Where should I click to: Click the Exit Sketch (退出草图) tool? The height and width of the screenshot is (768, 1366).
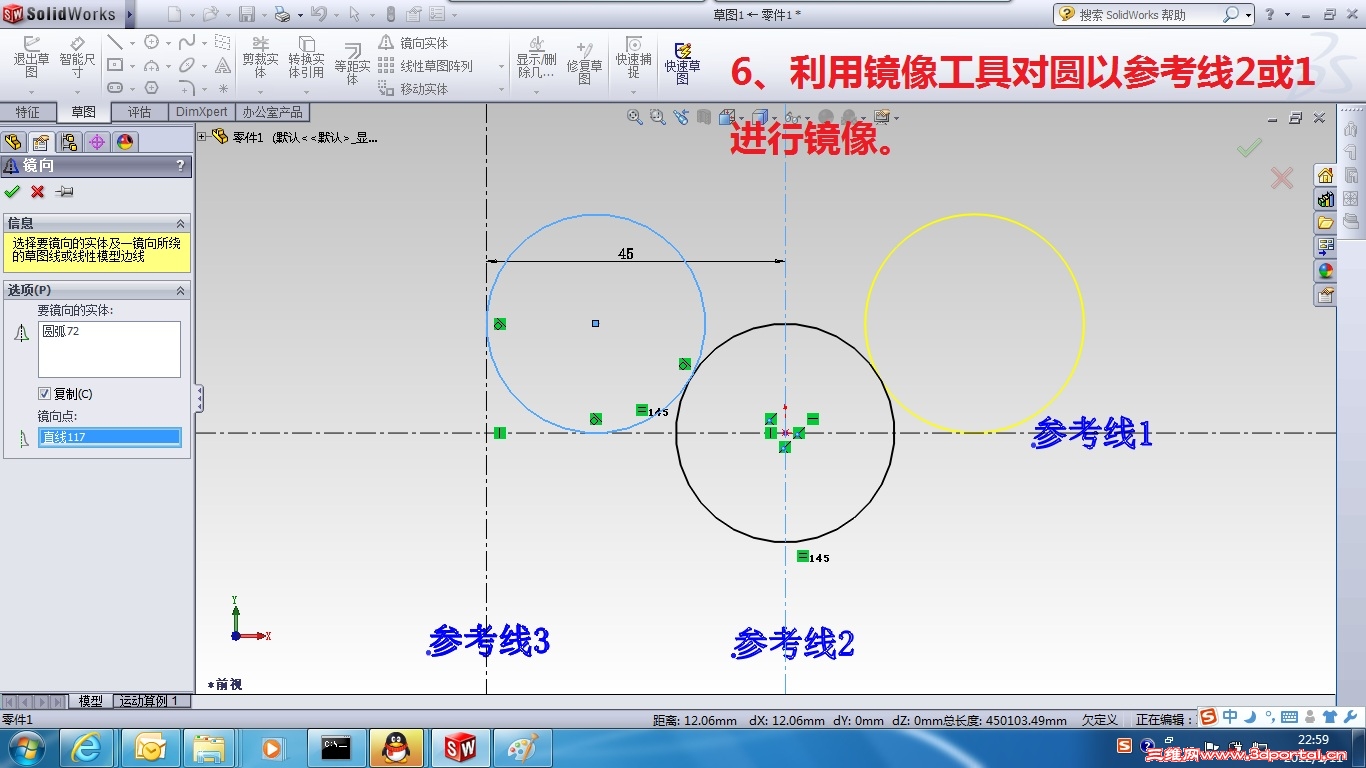point(32,56)
